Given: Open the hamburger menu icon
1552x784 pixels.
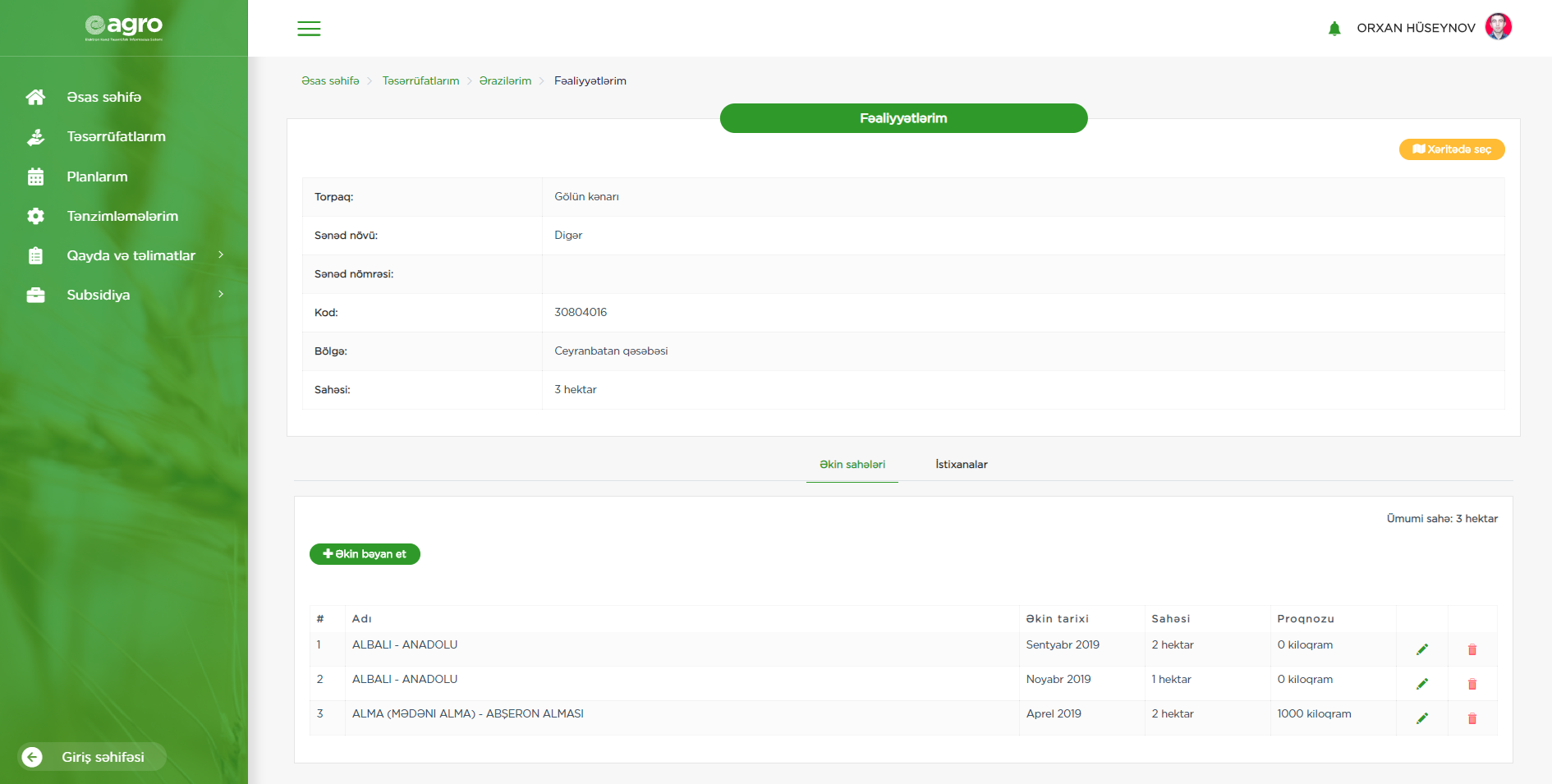Looking at the screenshot, I should [x=309, y=29].
